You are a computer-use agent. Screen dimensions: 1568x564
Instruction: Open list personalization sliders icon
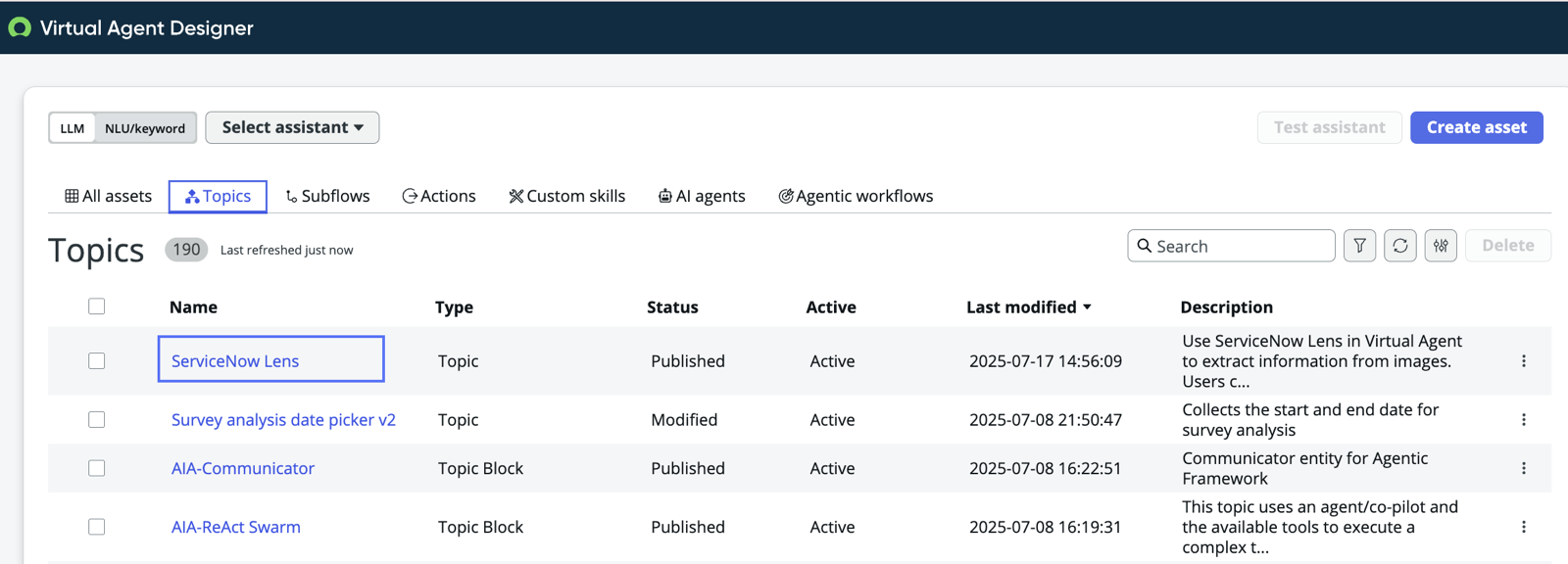pyautogui.click(x=1441, y=246)
